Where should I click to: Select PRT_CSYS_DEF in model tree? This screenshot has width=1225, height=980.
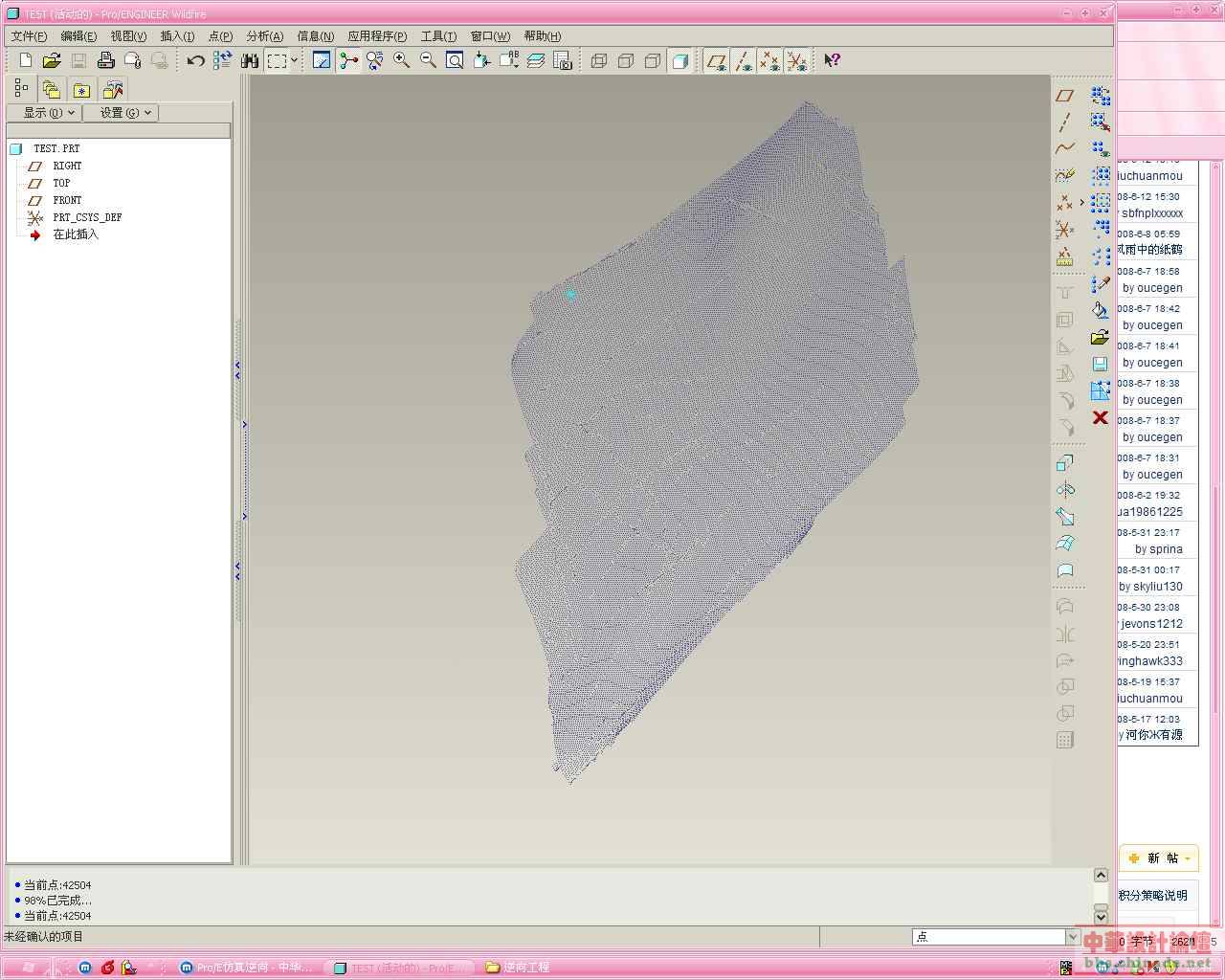(87, 217)
